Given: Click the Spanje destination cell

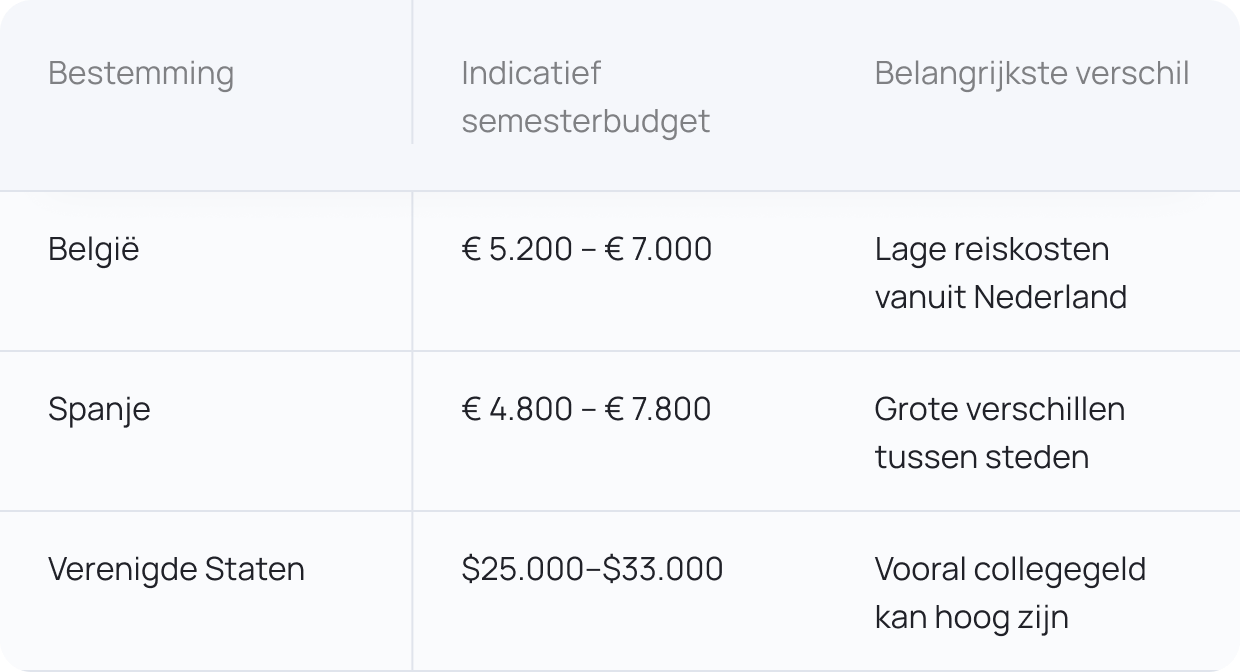Looking at the screenshot, I should (99, 410).
